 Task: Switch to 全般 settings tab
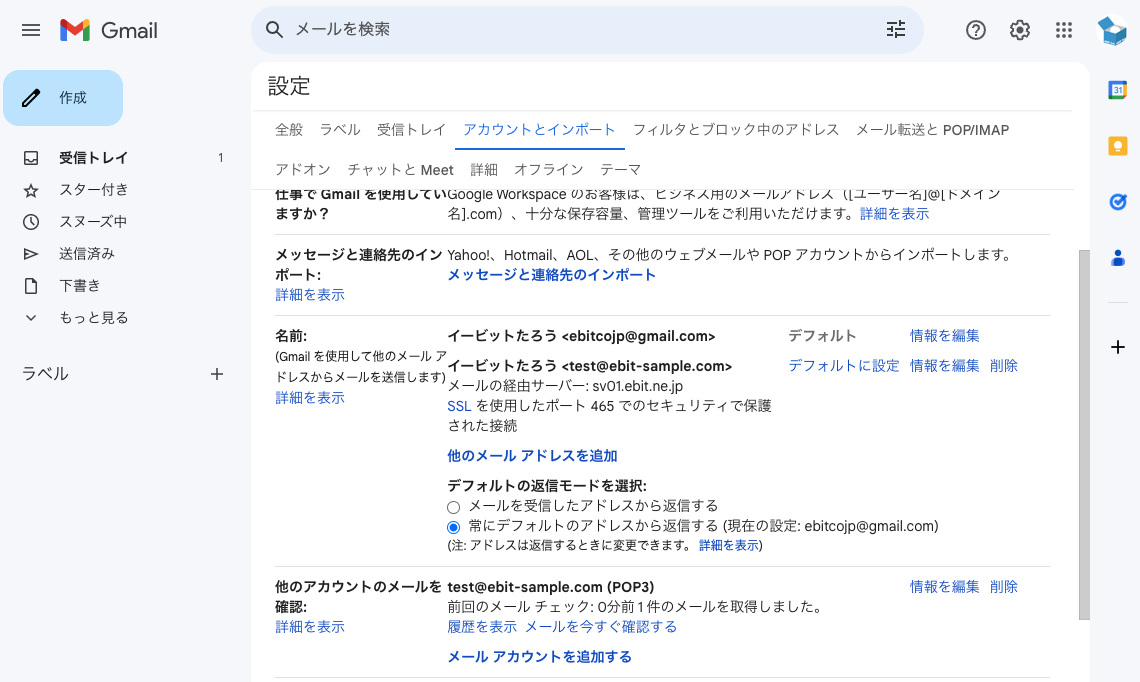pos(289,129)
